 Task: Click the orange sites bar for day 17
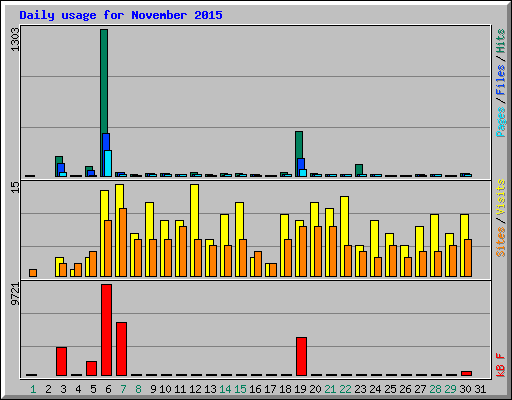[x=273, y=270]
